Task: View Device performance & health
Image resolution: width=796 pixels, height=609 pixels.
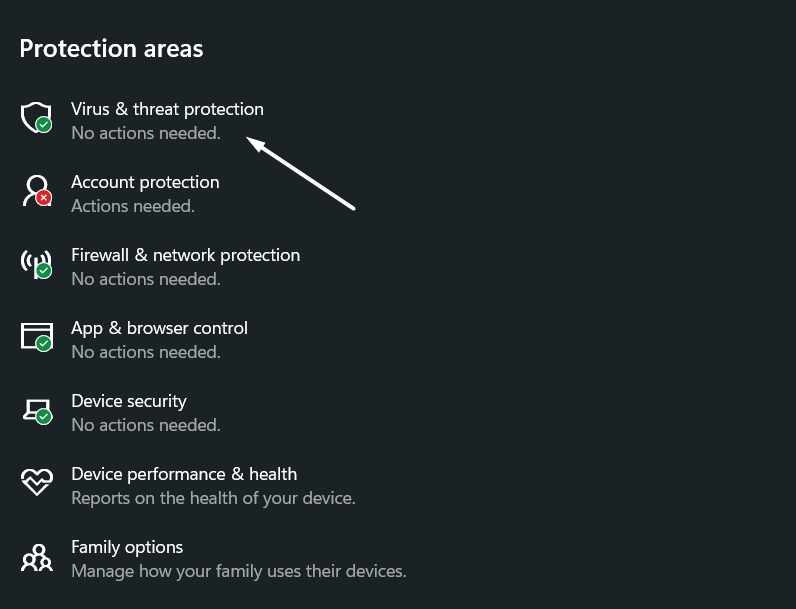Action: pos(184,474)
